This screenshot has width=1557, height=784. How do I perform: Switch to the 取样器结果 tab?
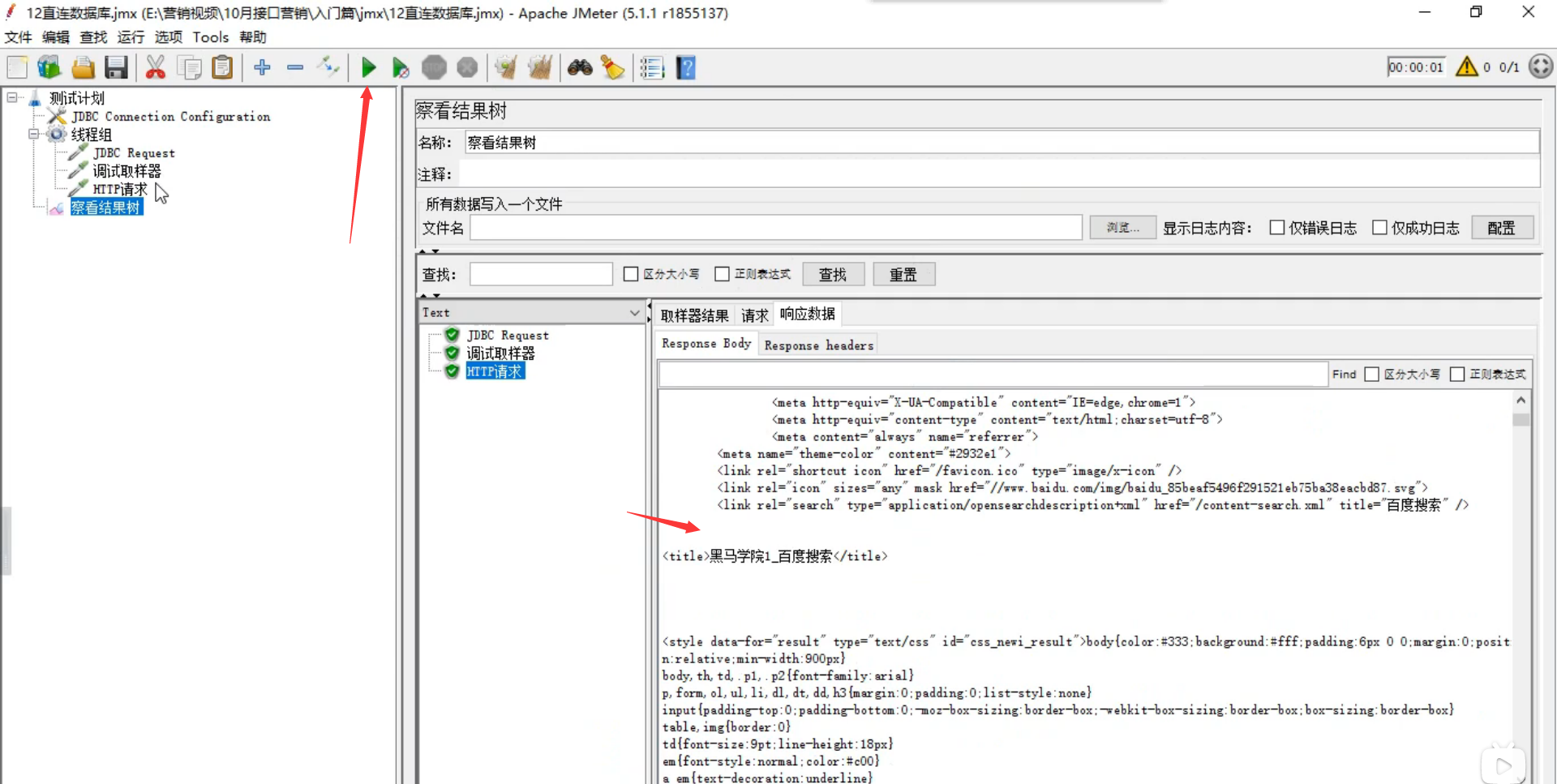pos(694,315)
